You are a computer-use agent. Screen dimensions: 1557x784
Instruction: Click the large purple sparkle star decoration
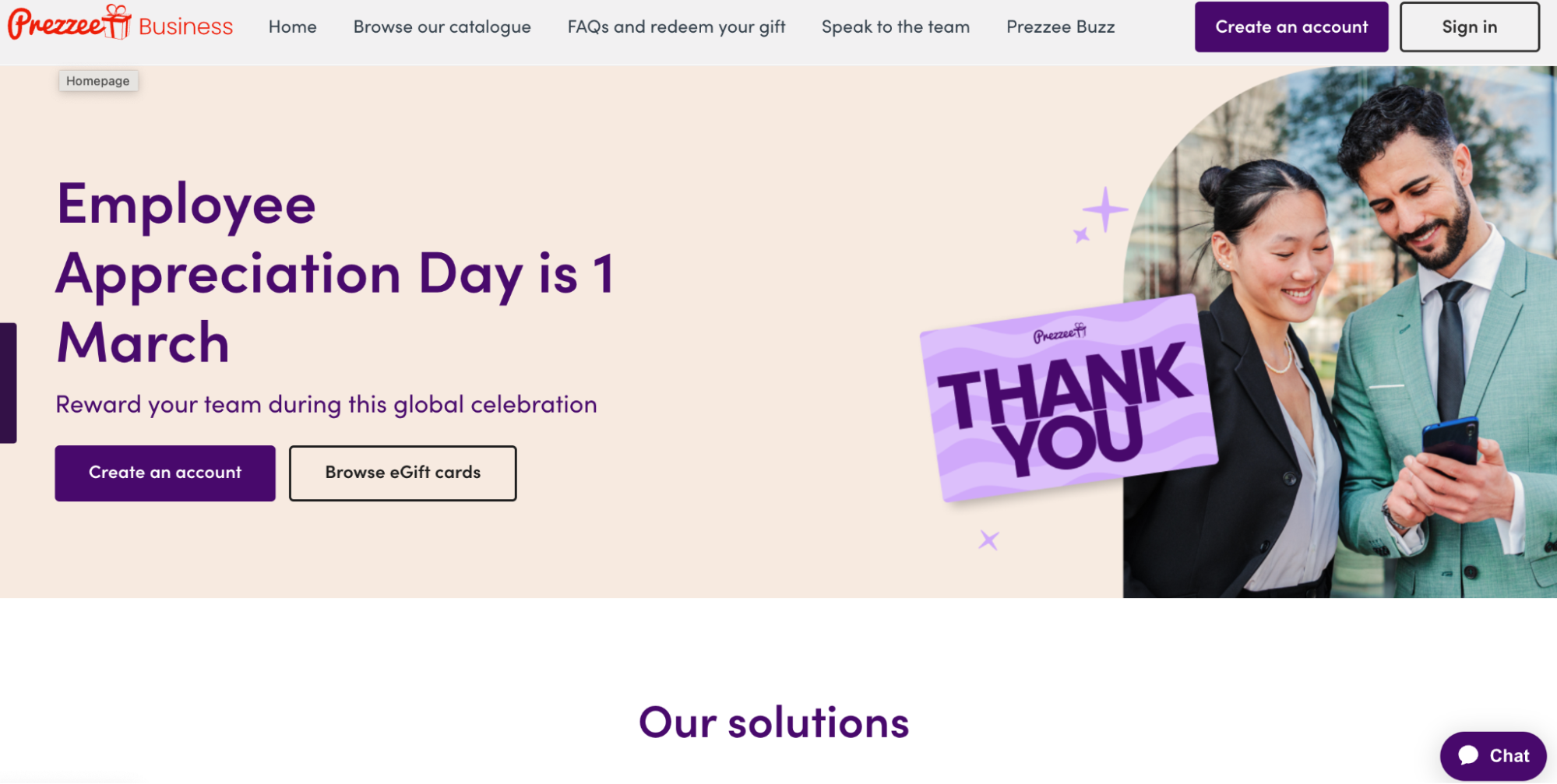1104,209
